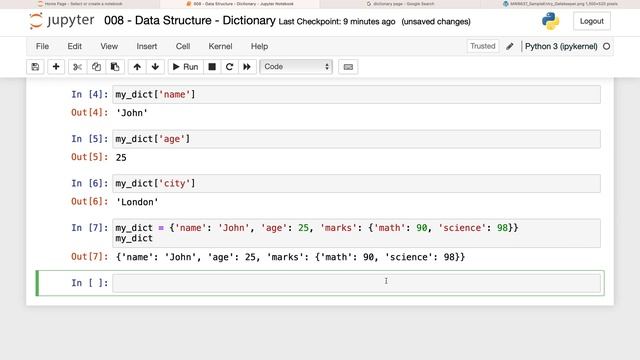Paste cells below icon

[115, 67]
